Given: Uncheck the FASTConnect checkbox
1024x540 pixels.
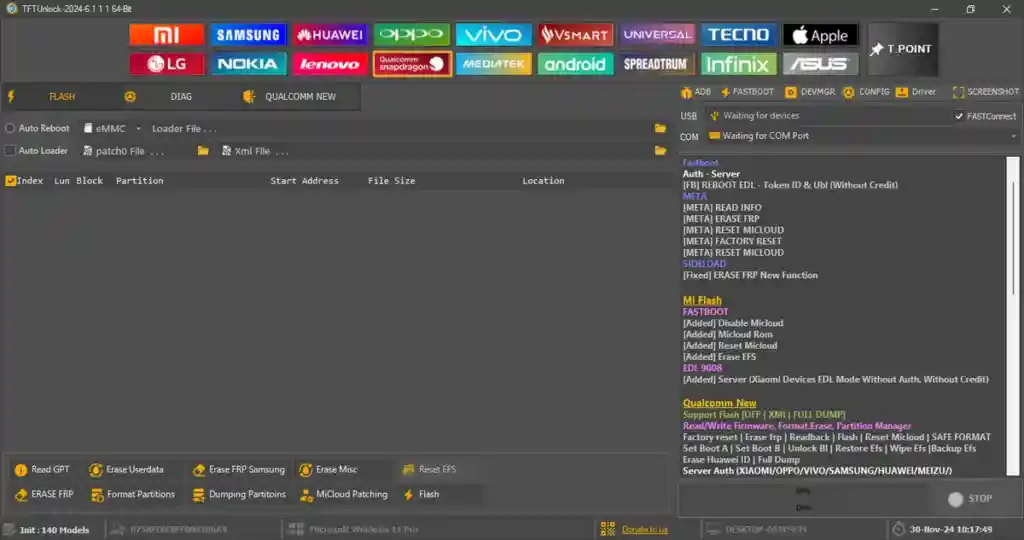Looking at the screenshot, I should (x=959, y=116).
